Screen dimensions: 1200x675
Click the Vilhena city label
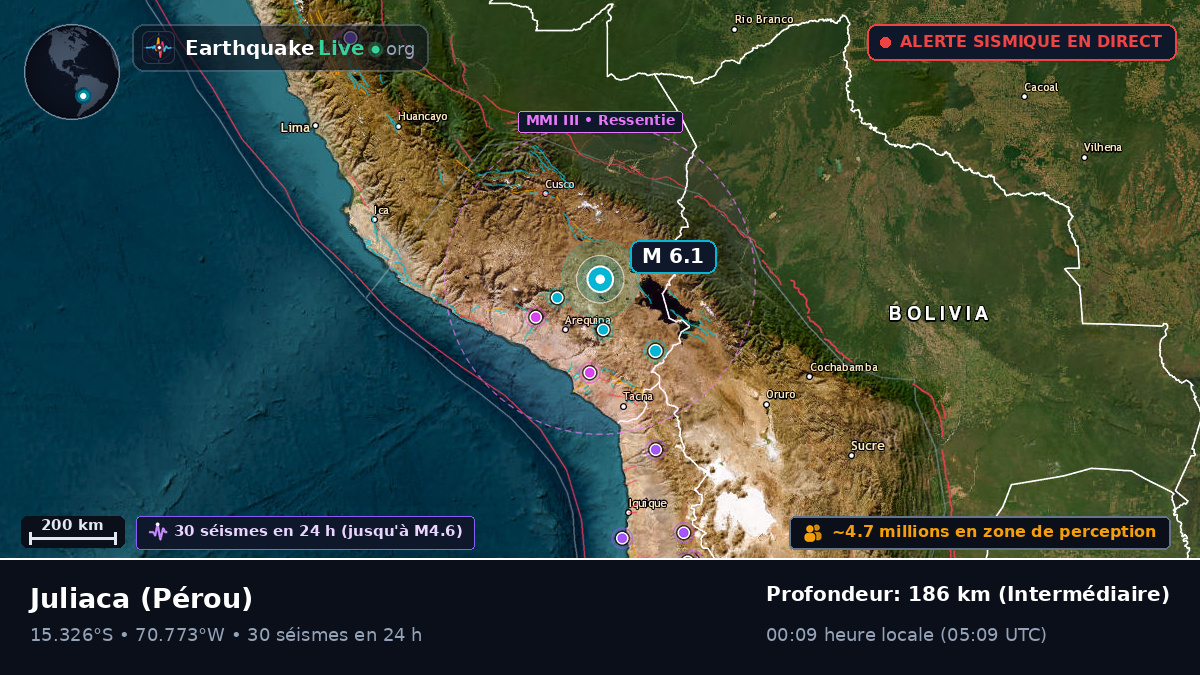point(1102,147)
